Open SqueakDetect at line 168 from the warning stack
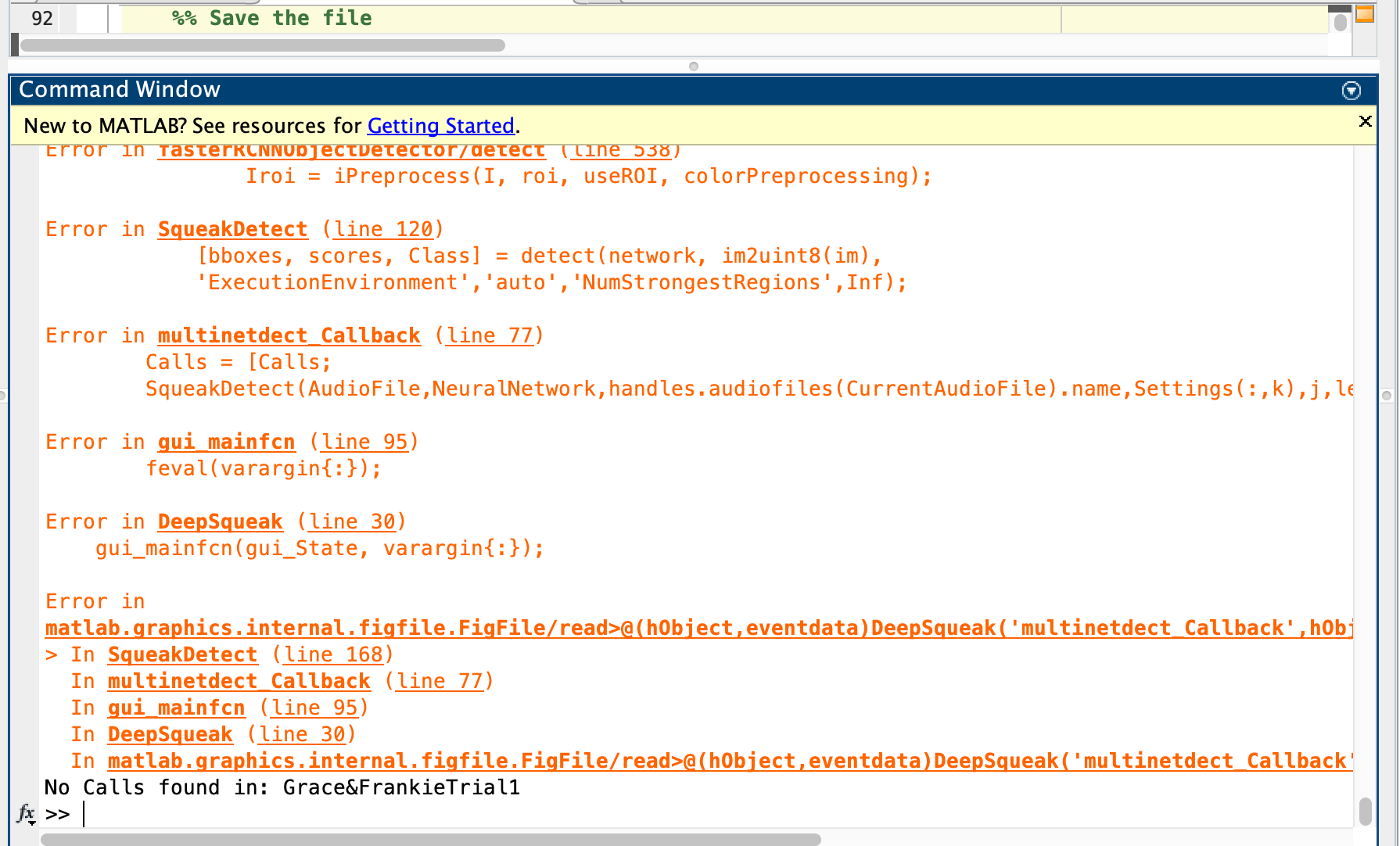This screenshot has height=846, width=1400. point(181,654)
